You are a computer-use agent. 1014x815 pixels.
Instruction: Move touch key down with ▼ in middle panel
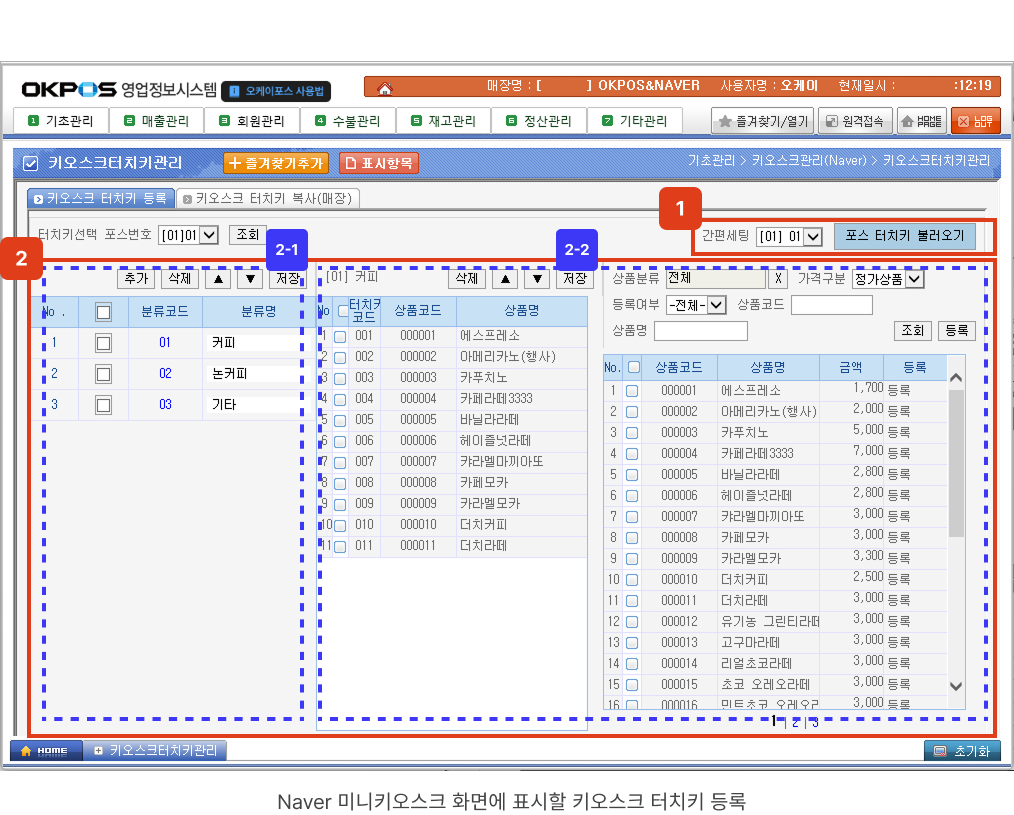pyautogui.click(x=538, y=279)
